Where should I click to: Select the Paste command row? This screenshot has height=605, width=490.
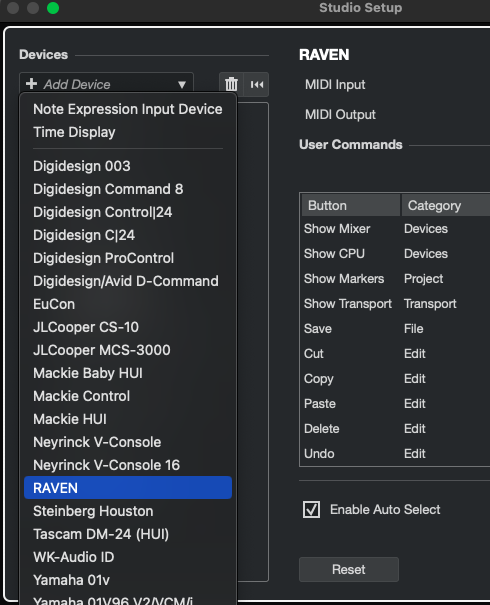point(395,404)
